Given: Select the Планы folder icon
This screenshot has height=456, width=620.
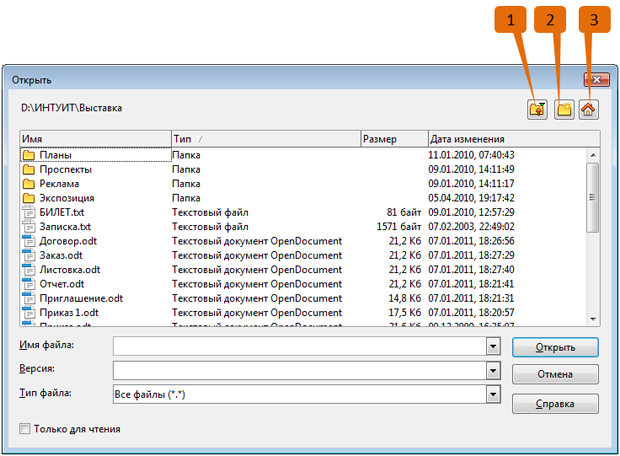Looking at the screenshot, I should pyautogui.click(x=28, y=156).
